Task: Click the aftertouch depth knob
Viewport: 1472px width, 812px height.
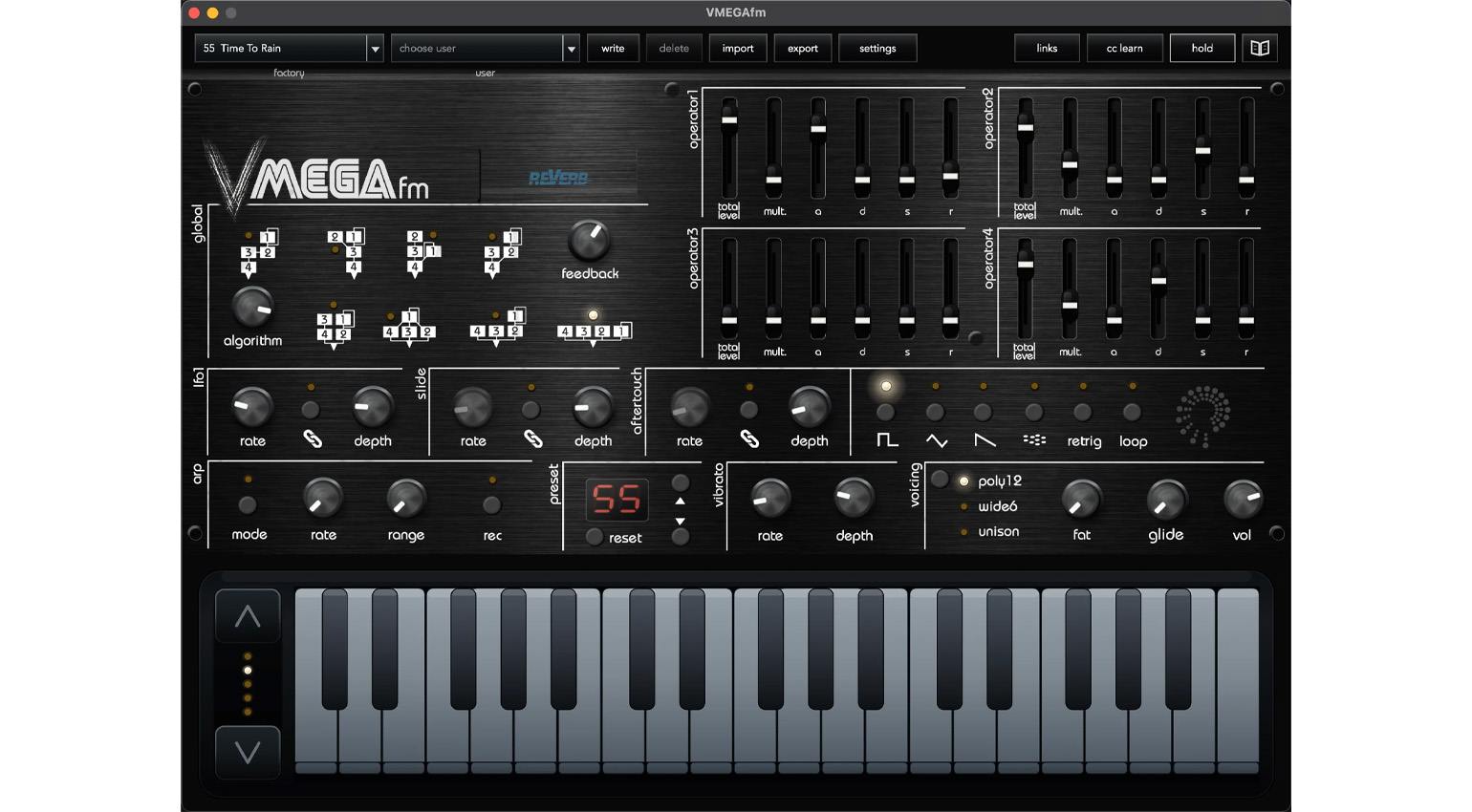Action: [x=809, y=407]
